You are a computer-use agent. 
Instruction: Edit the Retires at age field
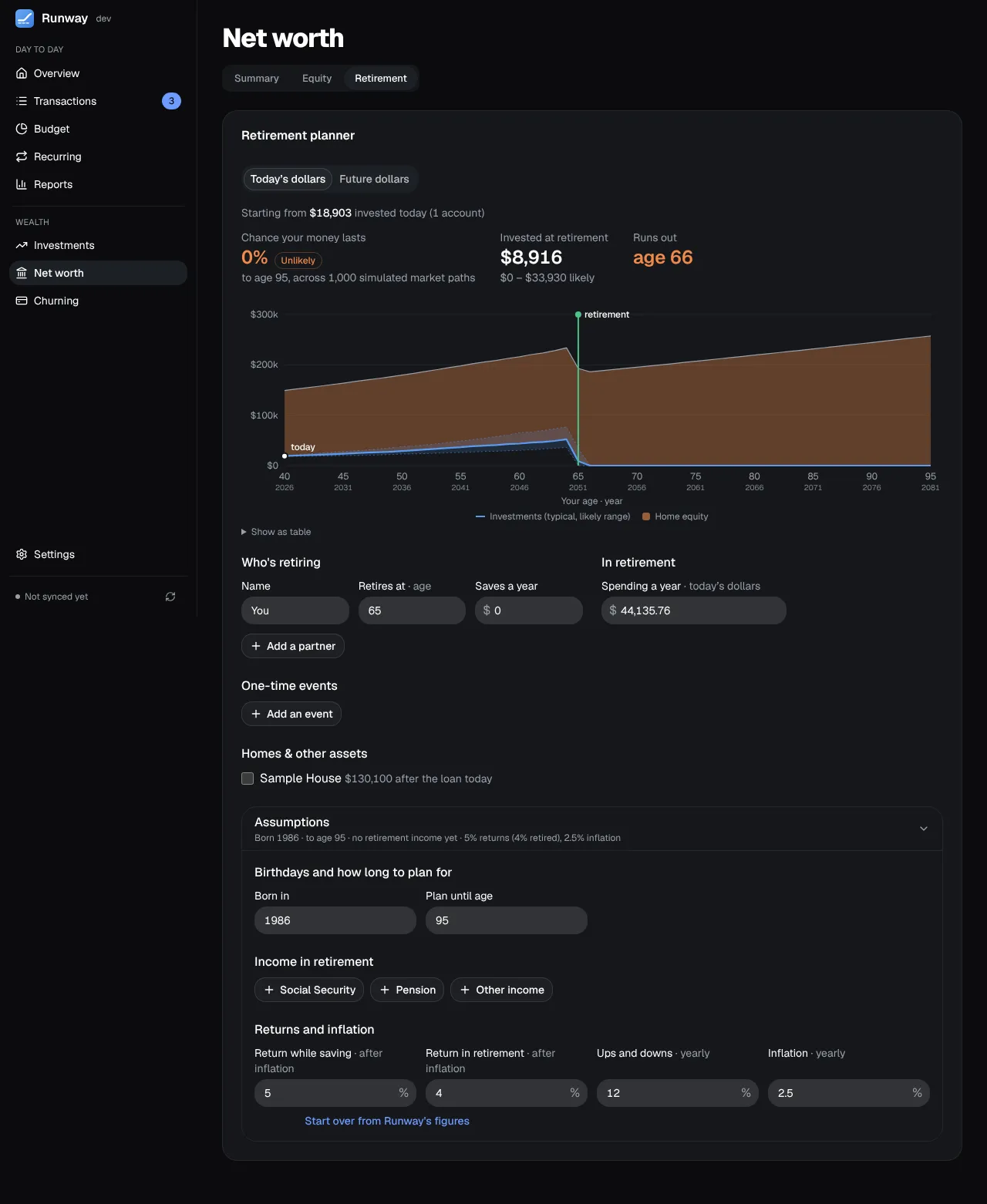coord(412,610)
